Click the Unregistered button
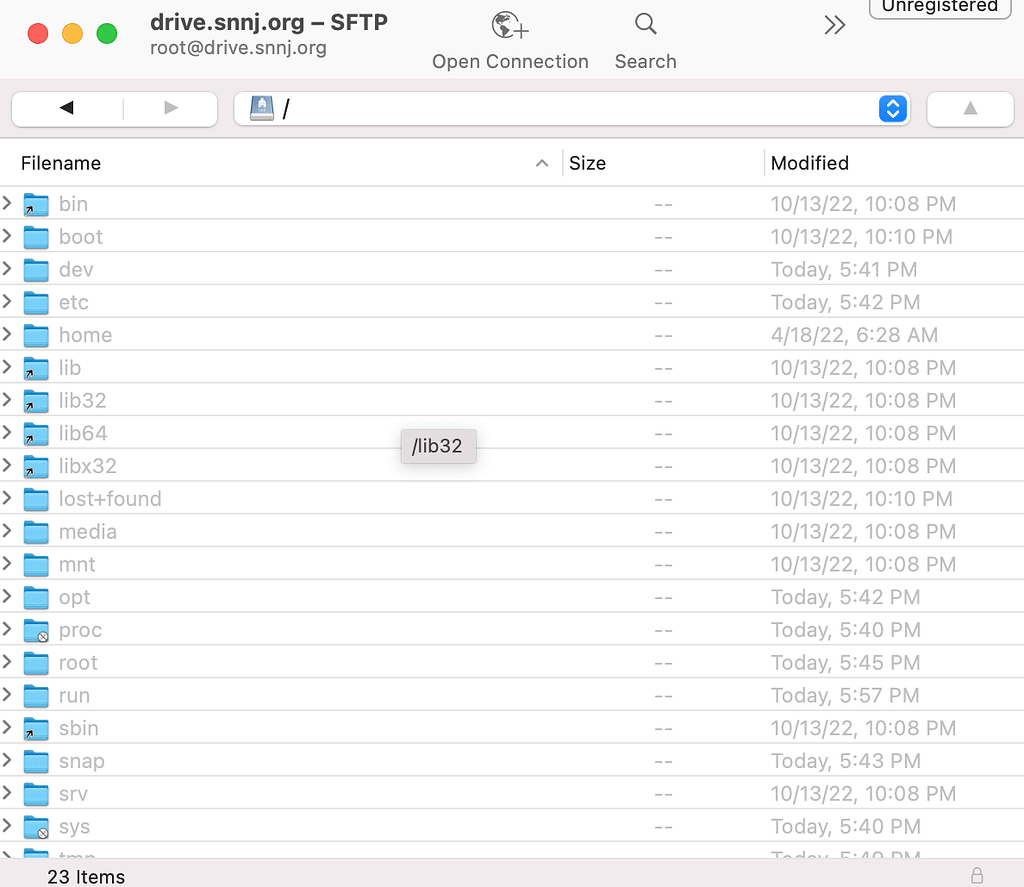1024x887 pixels. [x=938, y=7]
